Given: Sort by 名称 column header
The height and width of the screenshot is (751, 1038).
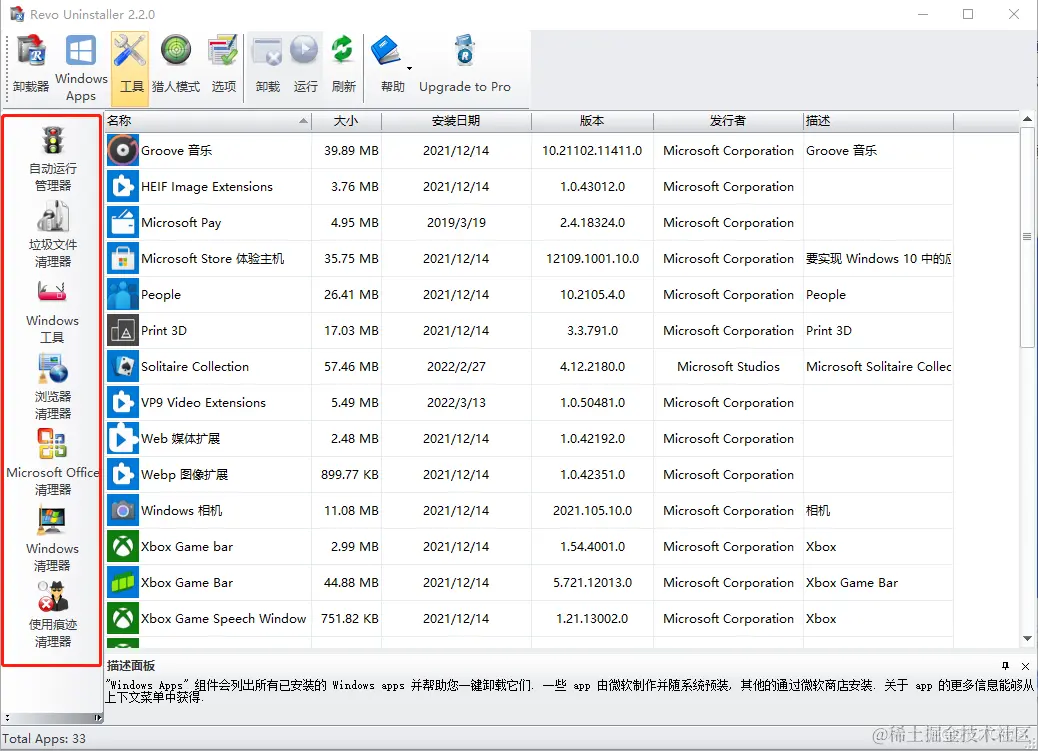Looking at the screenshot, I should click(208, 121).
